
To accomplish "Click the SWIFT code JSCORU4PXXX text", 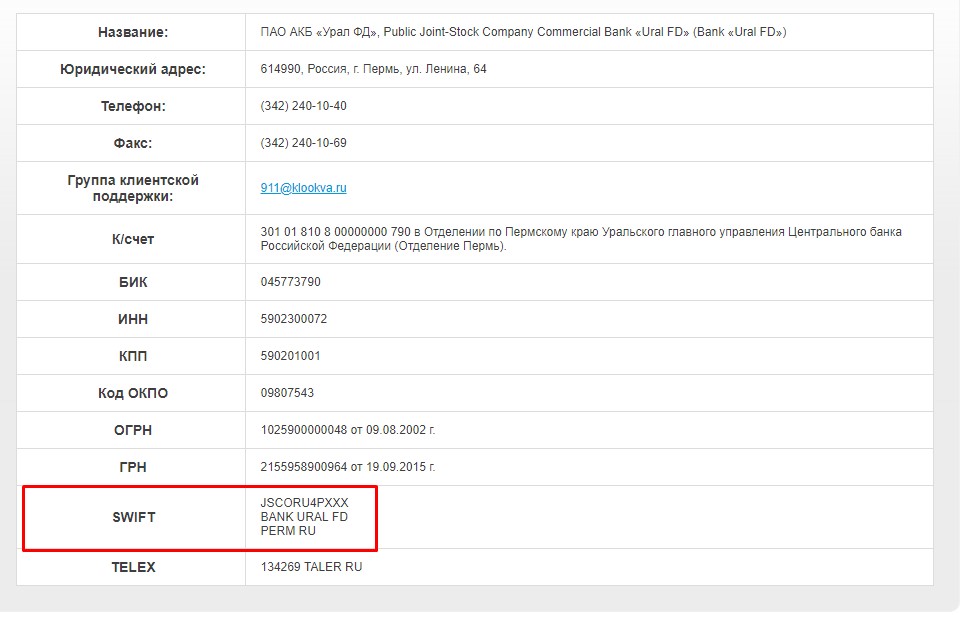I will point(304,503).
